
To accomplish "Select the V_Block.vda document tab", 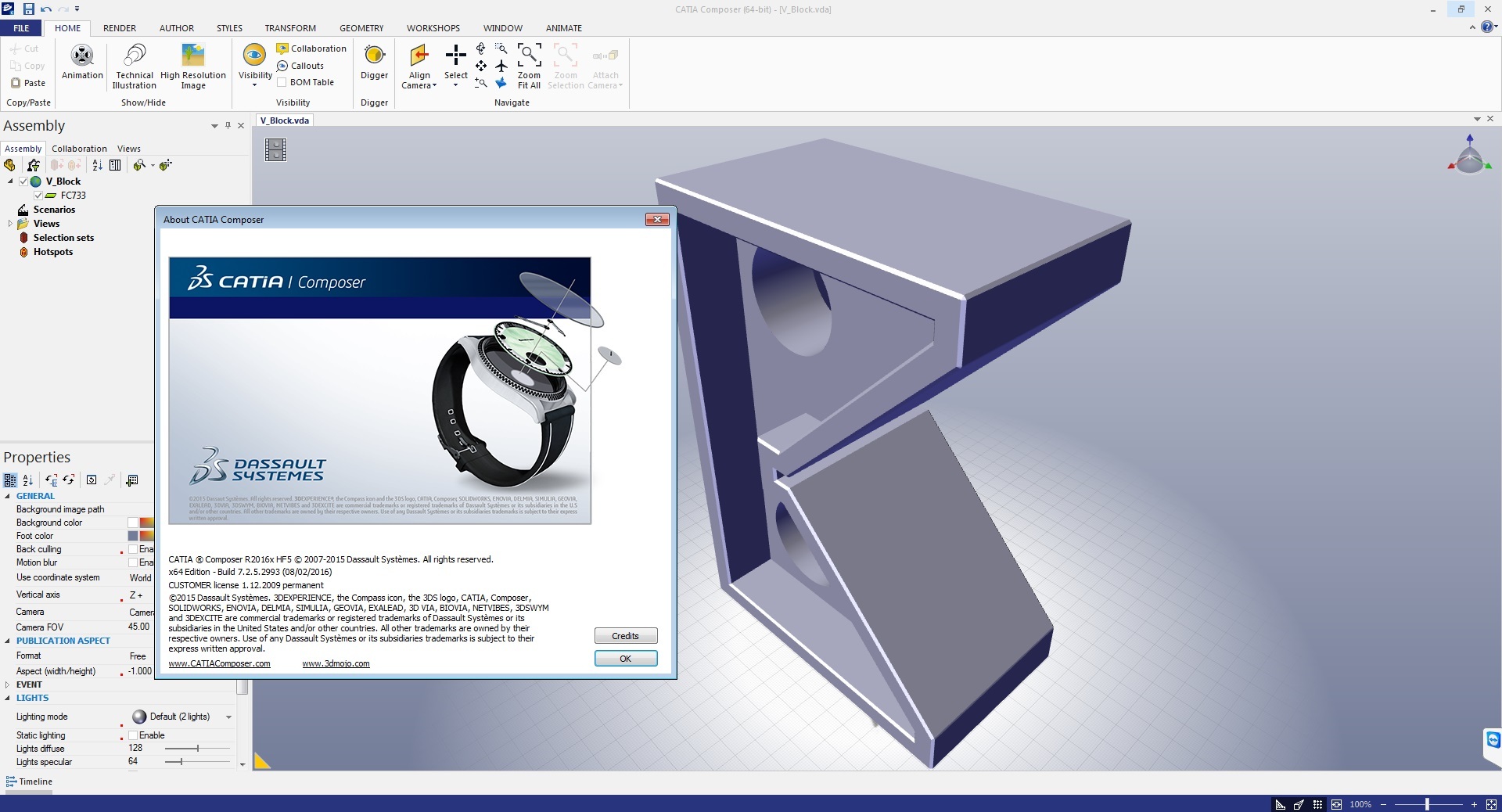I will pos(285,120).
